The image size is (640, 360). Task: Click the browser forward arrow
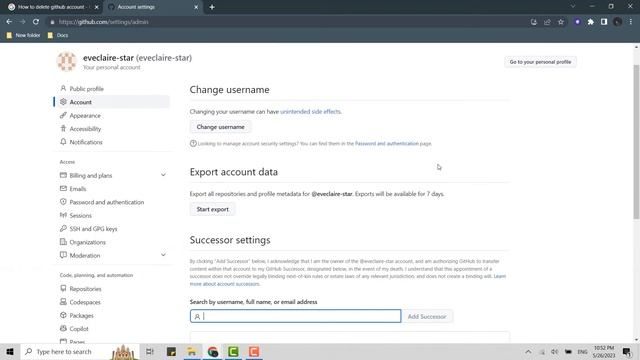click(x=22, y=22)
